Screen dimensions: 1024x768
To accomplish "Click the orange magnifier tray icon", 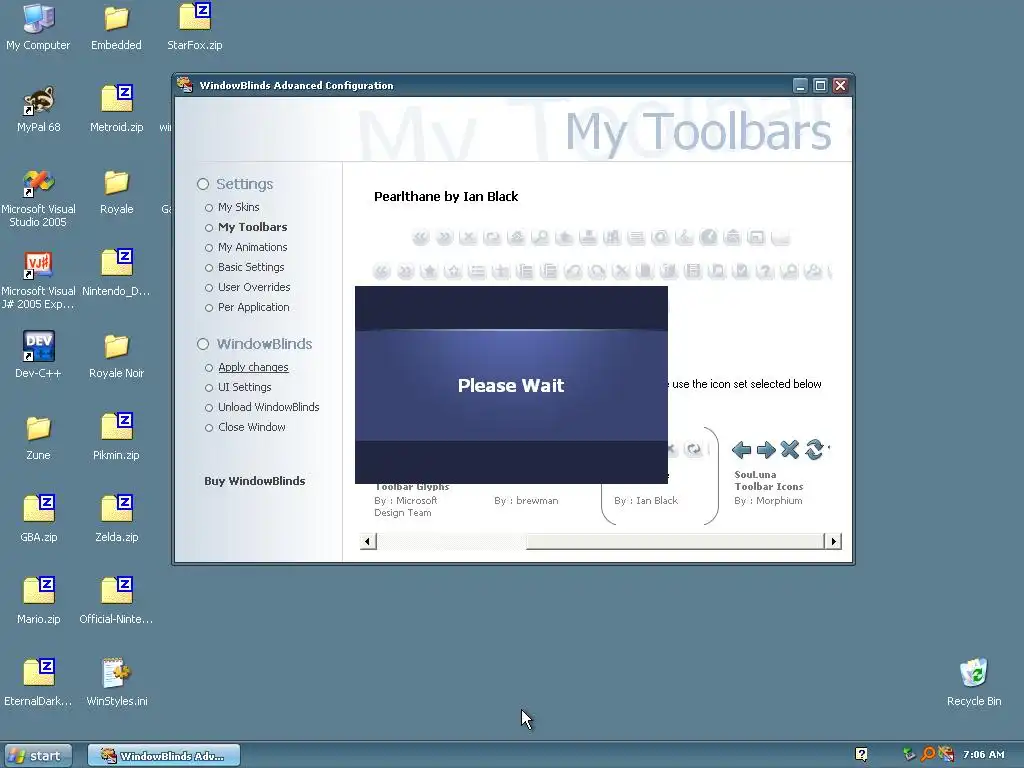I will click(x=927, y=754).
